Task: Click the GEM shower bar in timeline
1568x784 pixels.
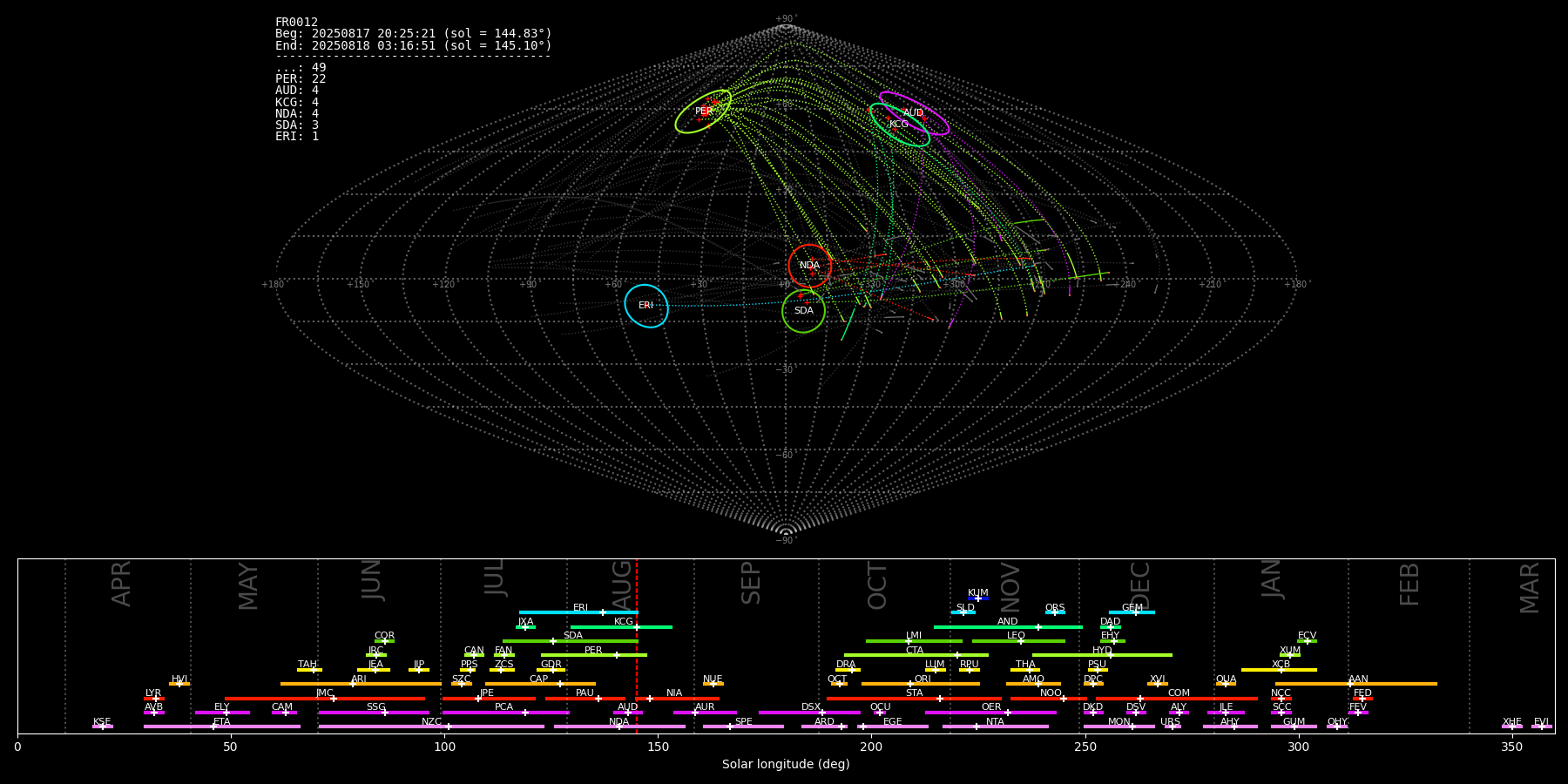Action: (1132, 612)
